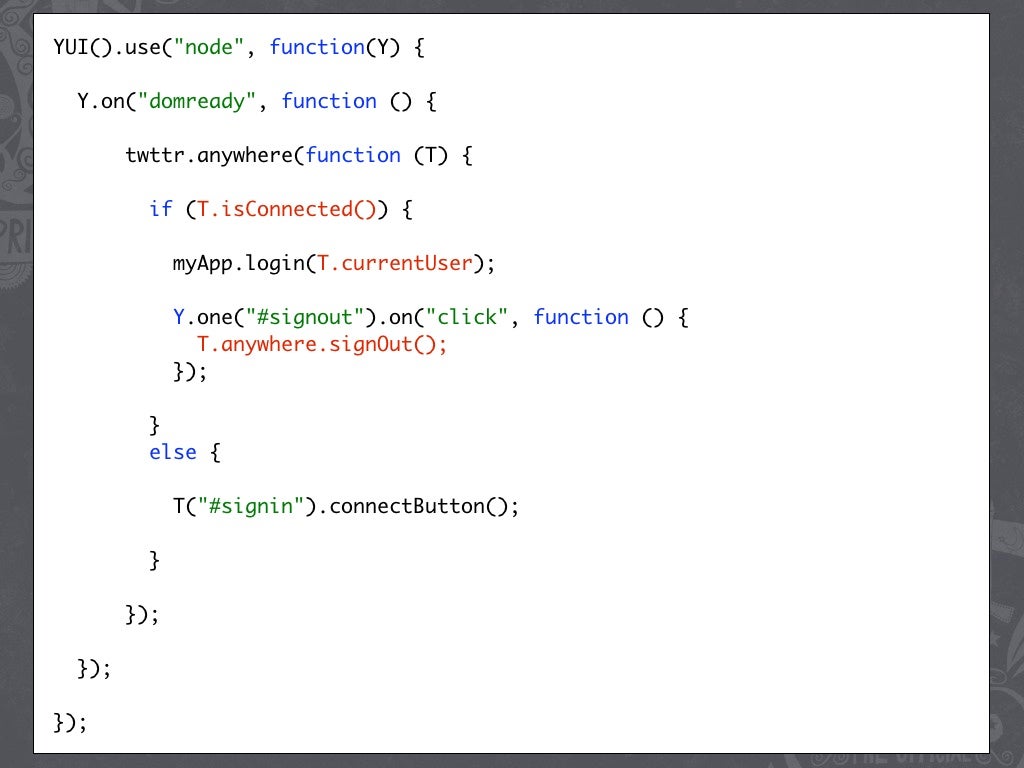Click the 'Y.on("domready", function () {' line

pyautogui.click(x=257, y=102)
